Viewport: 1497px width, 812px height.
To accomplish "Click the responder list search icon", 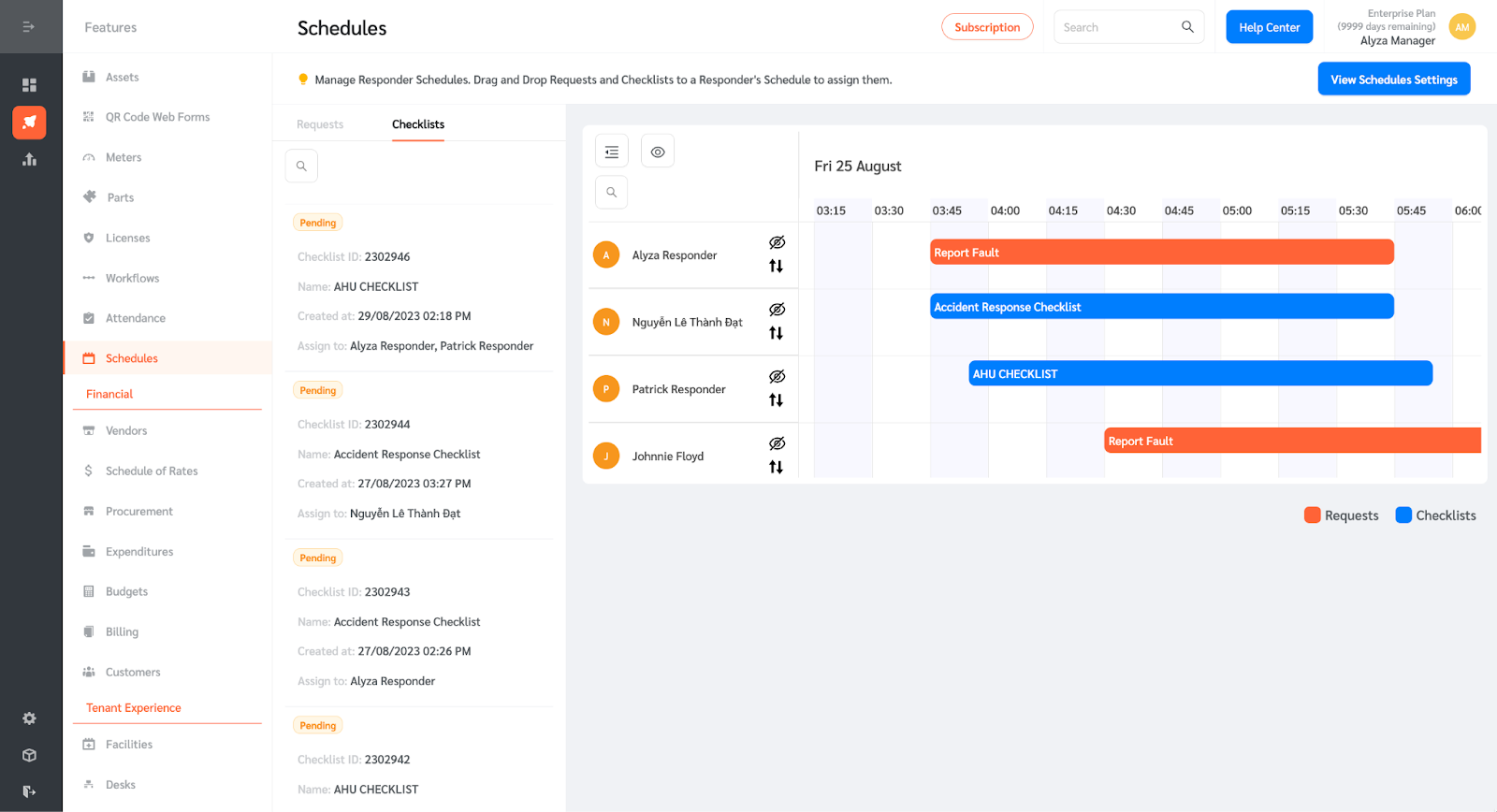I will click(x=611, y=193).
